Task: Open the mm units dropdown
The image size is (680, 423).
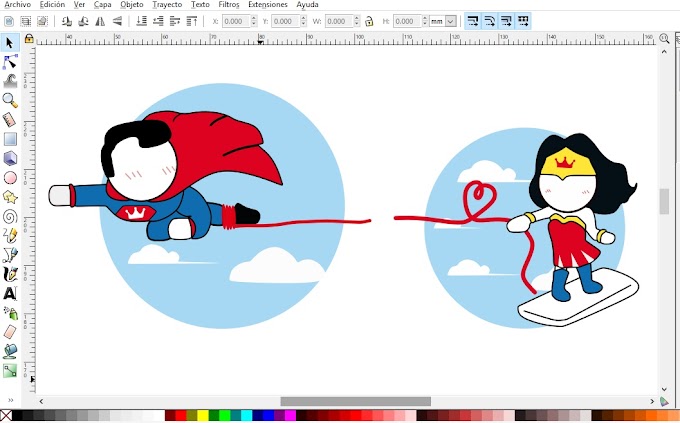Action: (443, 21)
